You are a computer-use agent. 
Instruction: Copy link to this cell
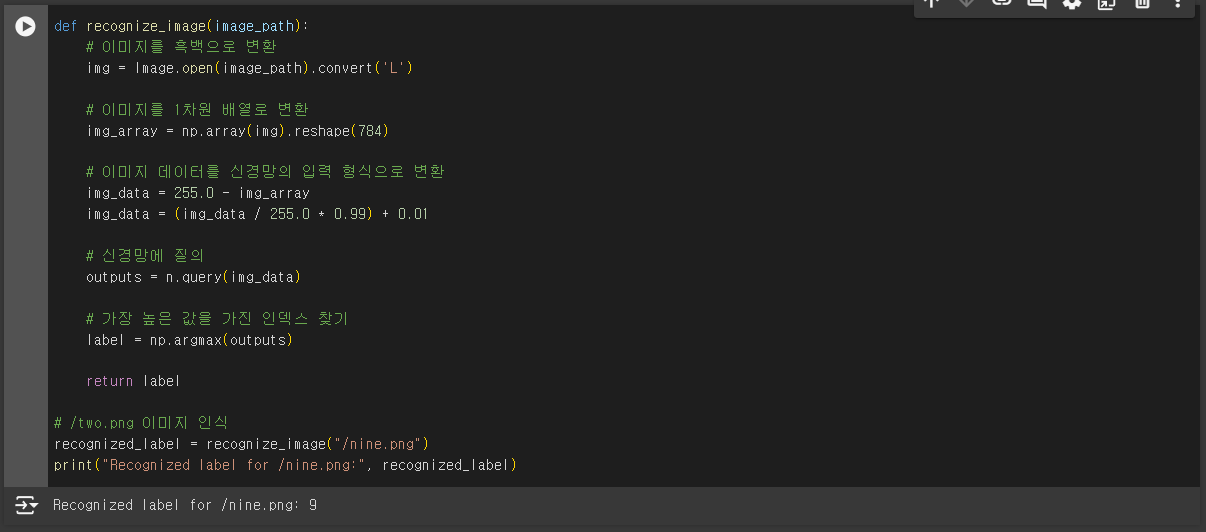[1001, 3]
